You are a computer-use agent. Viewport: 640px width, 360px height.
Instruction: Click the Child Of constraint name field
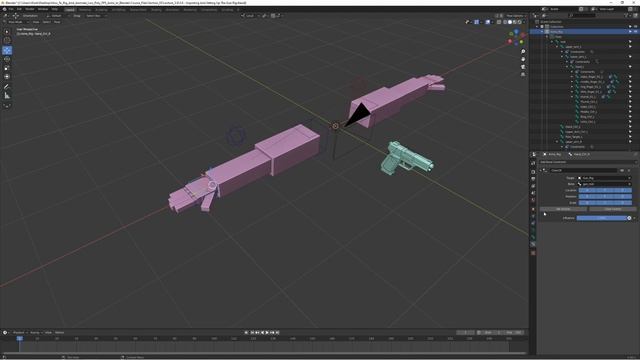[x=583, y=170]
